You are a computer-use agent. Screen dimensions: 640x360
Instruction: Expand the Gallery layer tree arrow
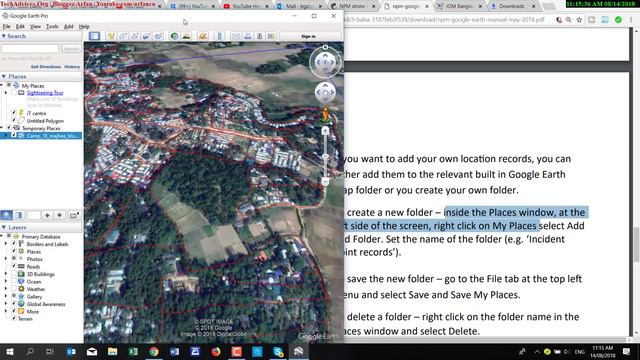coord(6,296)
